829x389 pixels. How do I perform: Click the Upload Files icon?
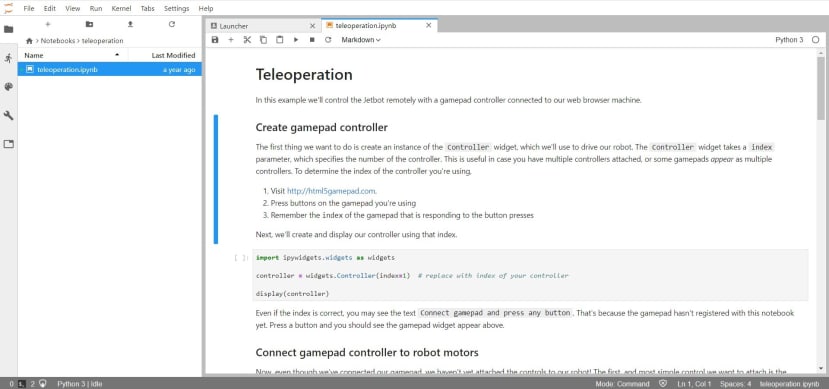[130, 24]
